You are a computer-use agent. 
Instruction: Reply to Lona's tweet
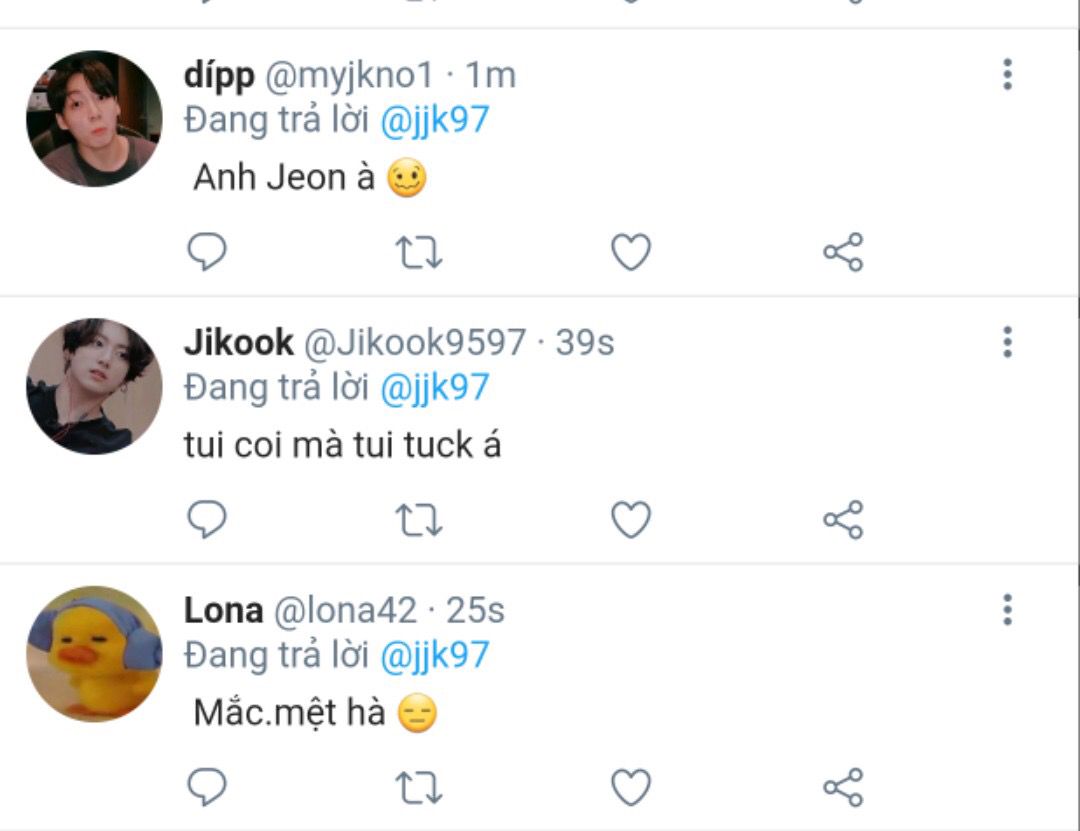(x=207, y=786)
